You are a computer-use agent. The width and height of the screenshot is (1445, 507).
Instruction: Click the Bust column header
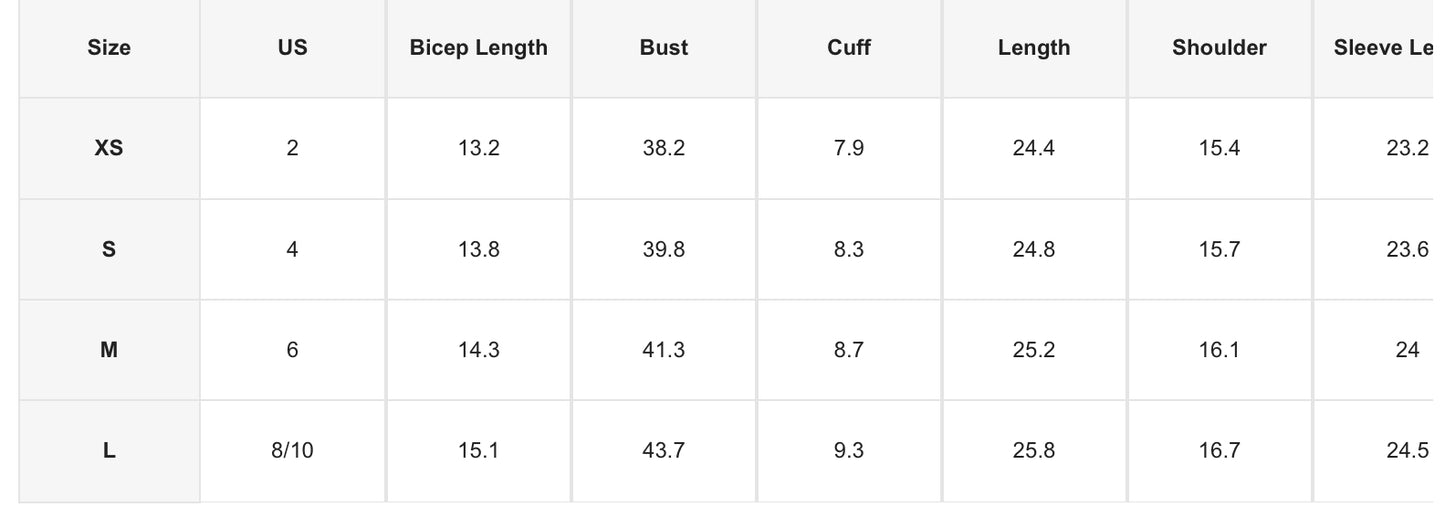click(664, 47)
